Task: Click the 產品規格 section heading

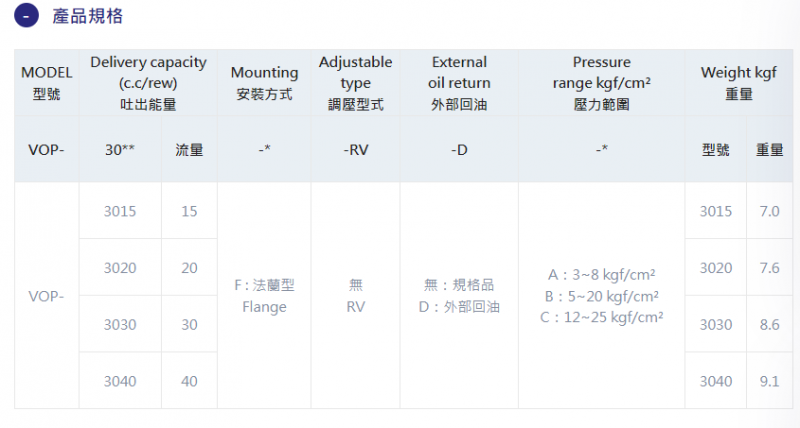Action: point(87,16)
